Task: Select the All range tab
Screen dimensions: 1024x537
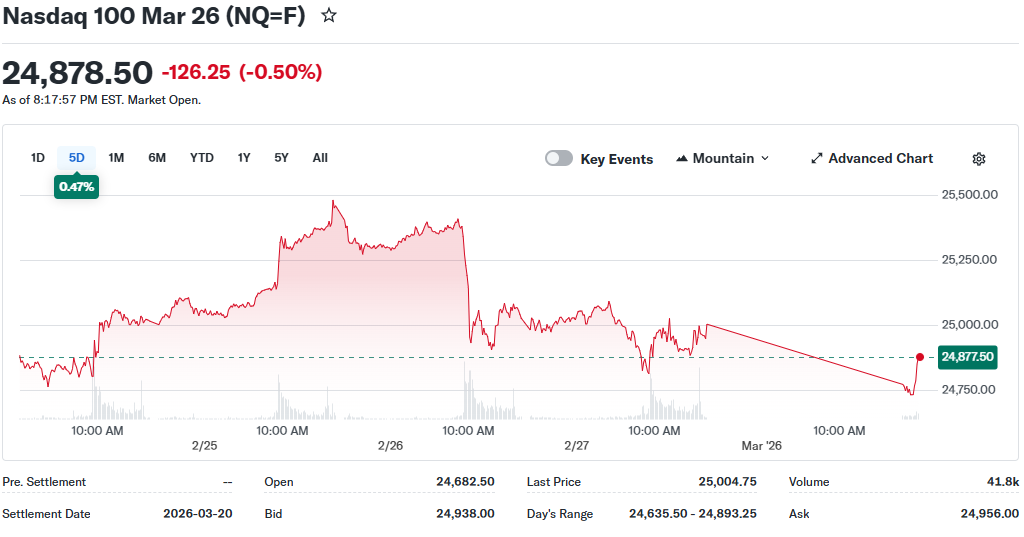Action: pos(320,158)
